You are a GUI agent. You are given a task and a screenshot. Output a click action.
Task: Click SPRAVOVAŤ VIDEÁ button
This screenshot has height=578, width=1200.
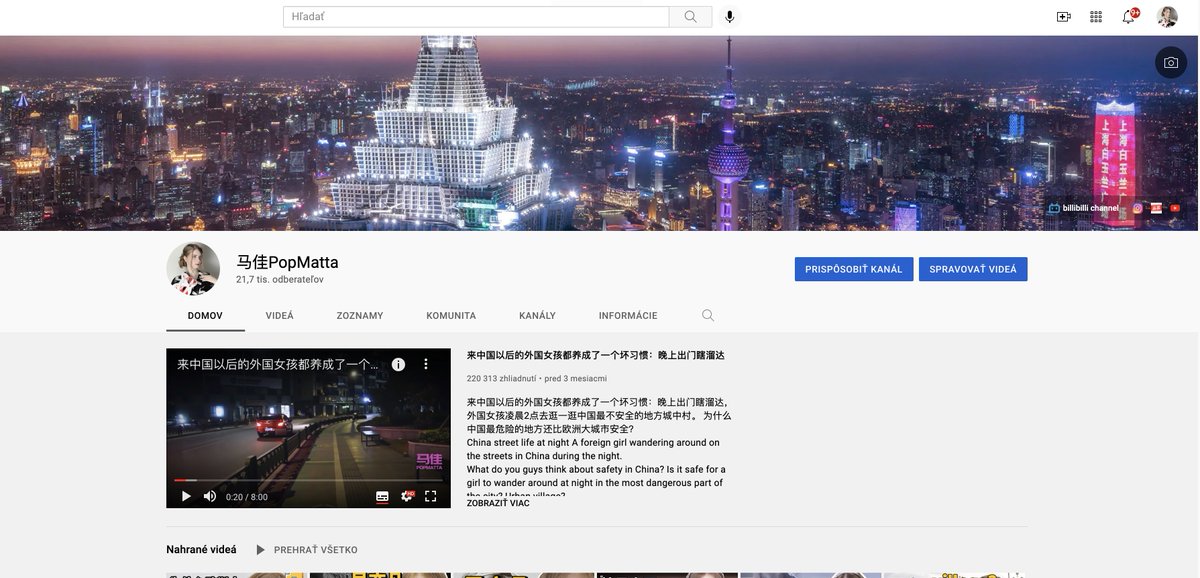(x=973, y=269)
